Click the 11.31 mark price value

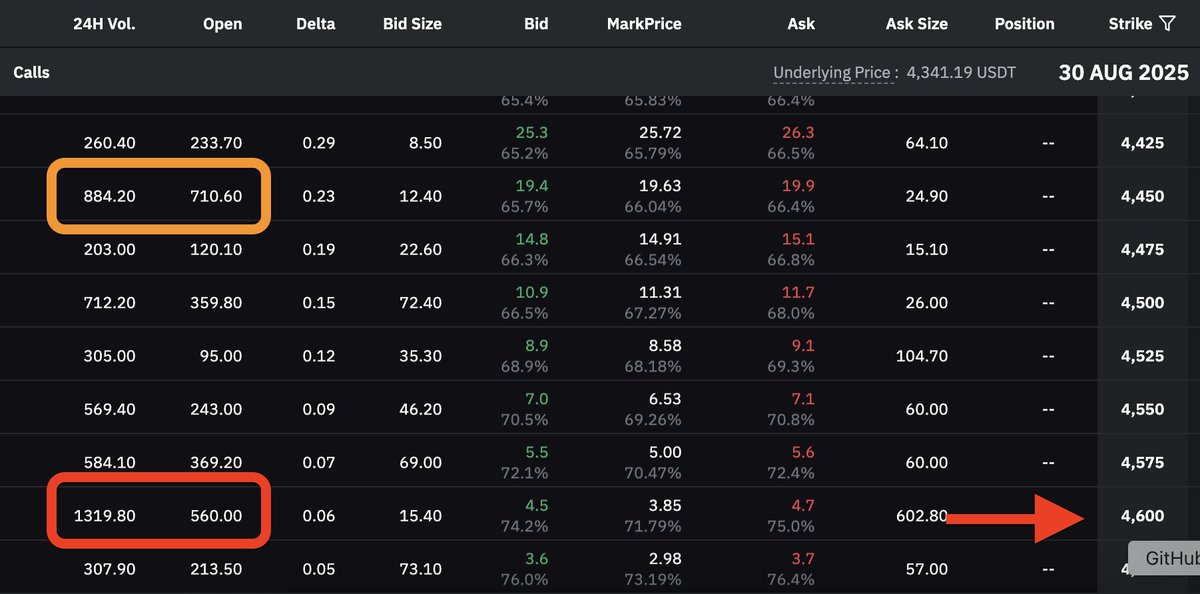click(658, 292)
